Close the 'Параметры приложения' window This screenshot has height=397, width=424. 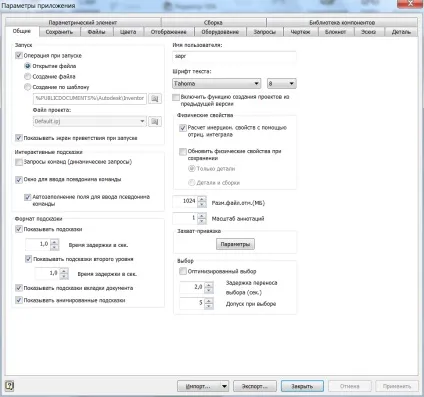pyautogui.click(x=410, y=4)
